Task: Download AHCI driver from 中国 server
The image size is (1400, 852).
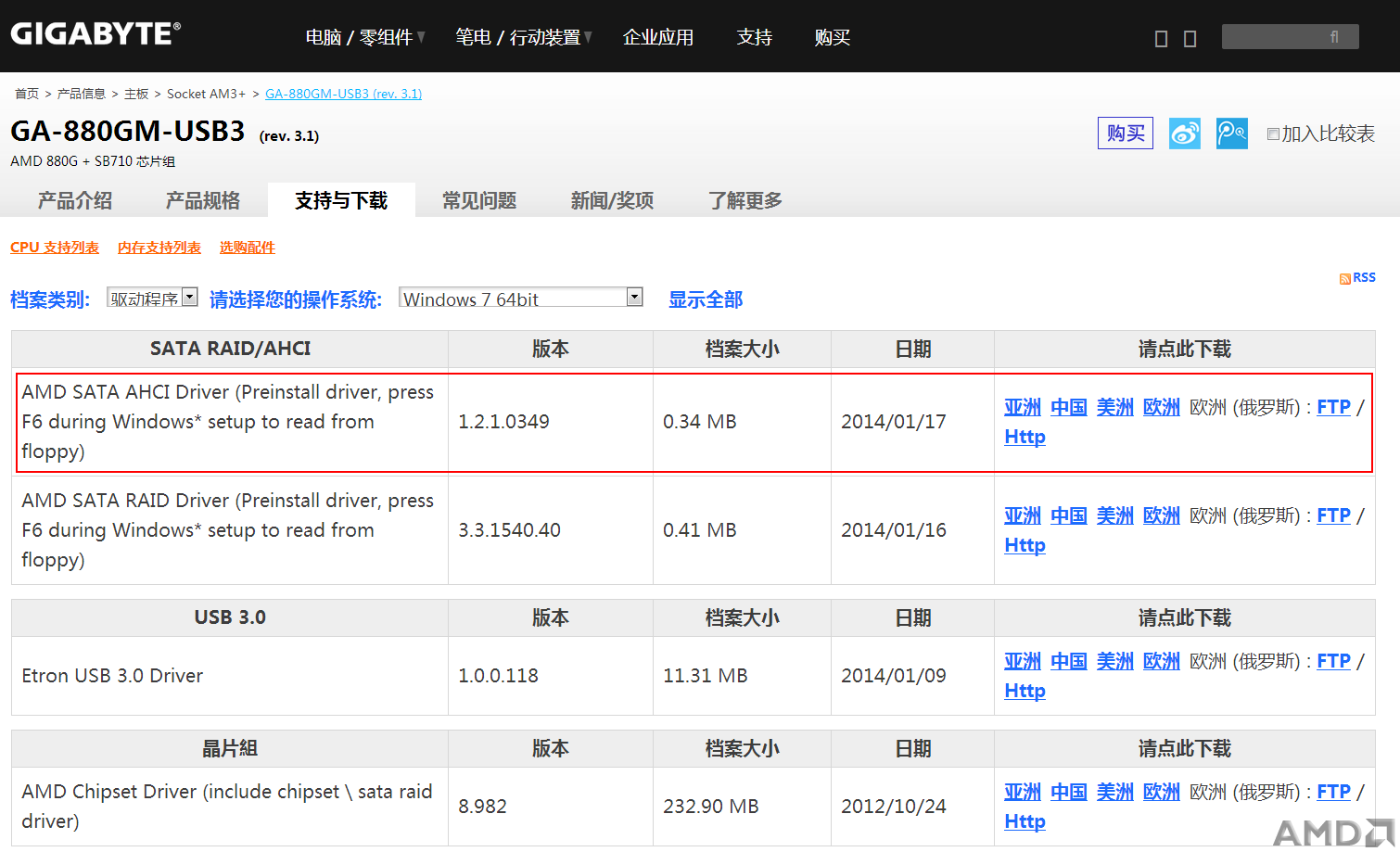Action: click(x=1069, y=407)
